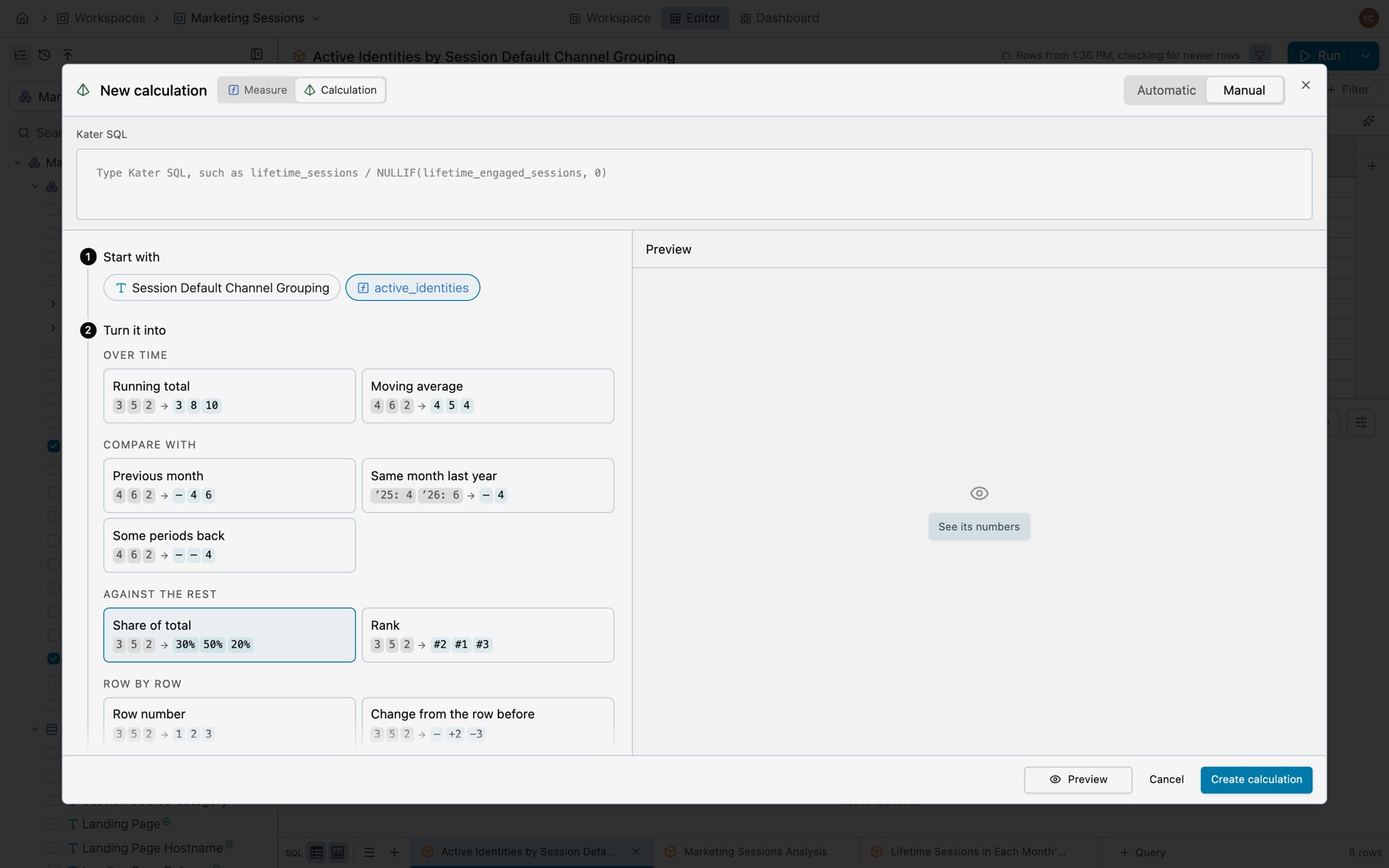Choose the Share of total card

pos(229,635)
